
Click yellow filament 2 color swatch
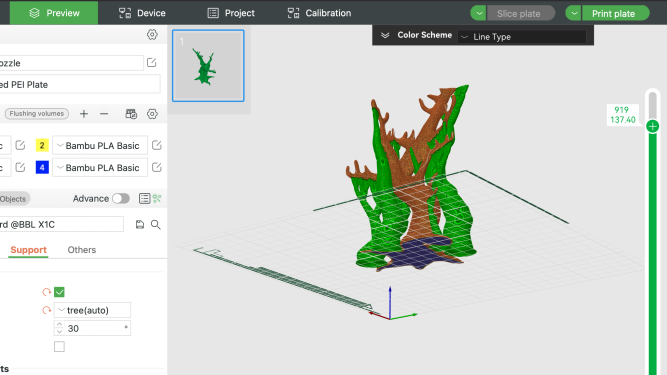(42, 145)
